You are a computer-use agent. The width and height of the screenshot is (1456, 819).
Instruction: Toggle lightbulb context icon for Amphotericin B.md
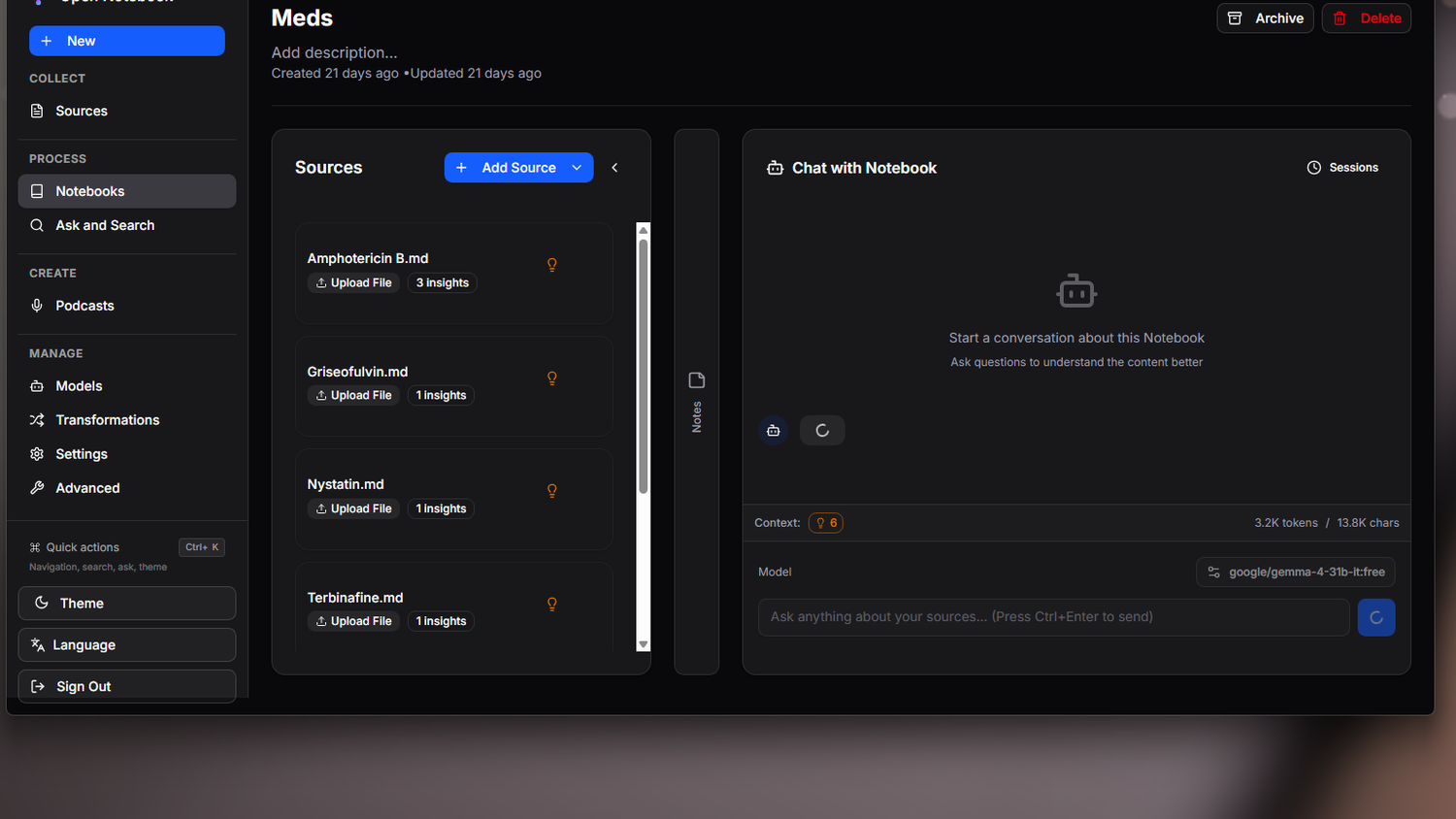552,265
